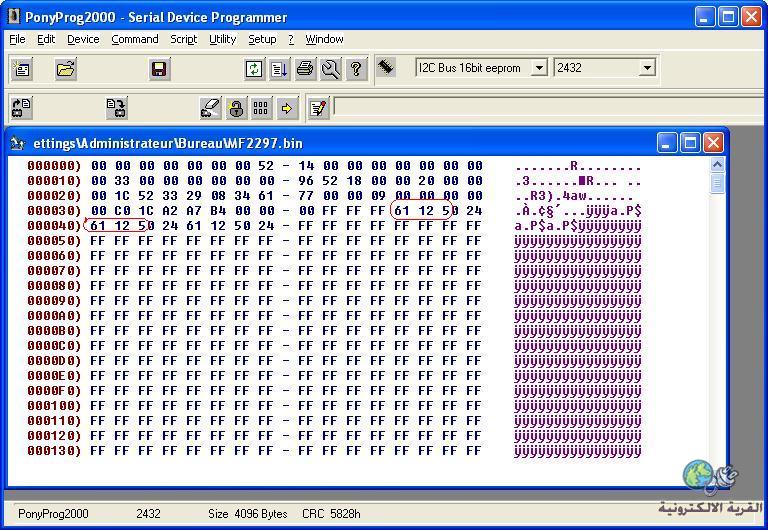Click address label 000010)

point(54,181)
